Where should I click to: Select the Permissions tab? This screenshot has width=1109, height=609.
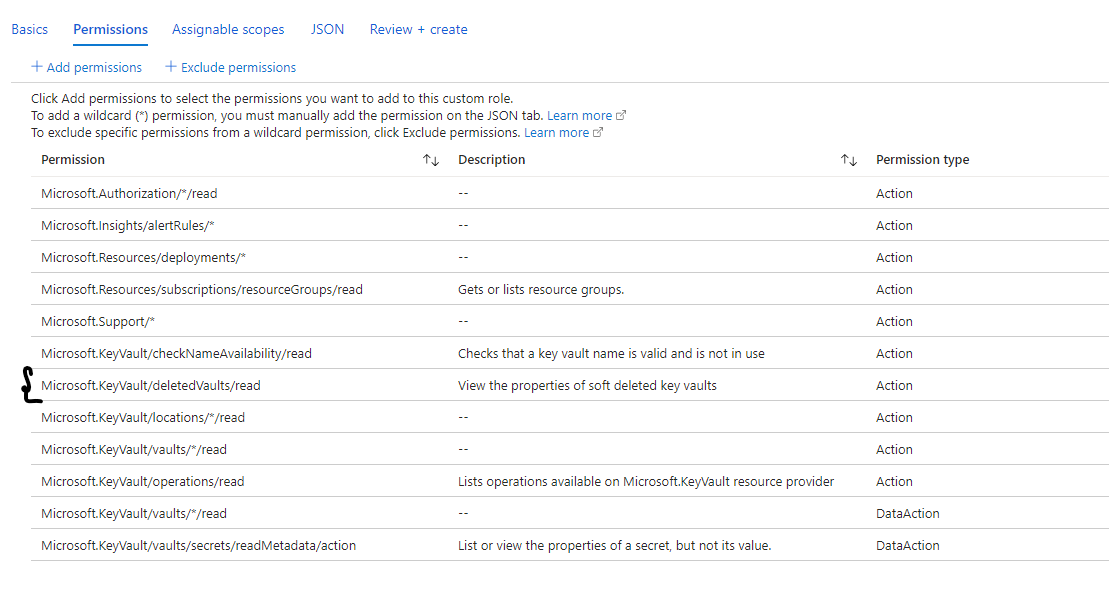pos(110,29)
